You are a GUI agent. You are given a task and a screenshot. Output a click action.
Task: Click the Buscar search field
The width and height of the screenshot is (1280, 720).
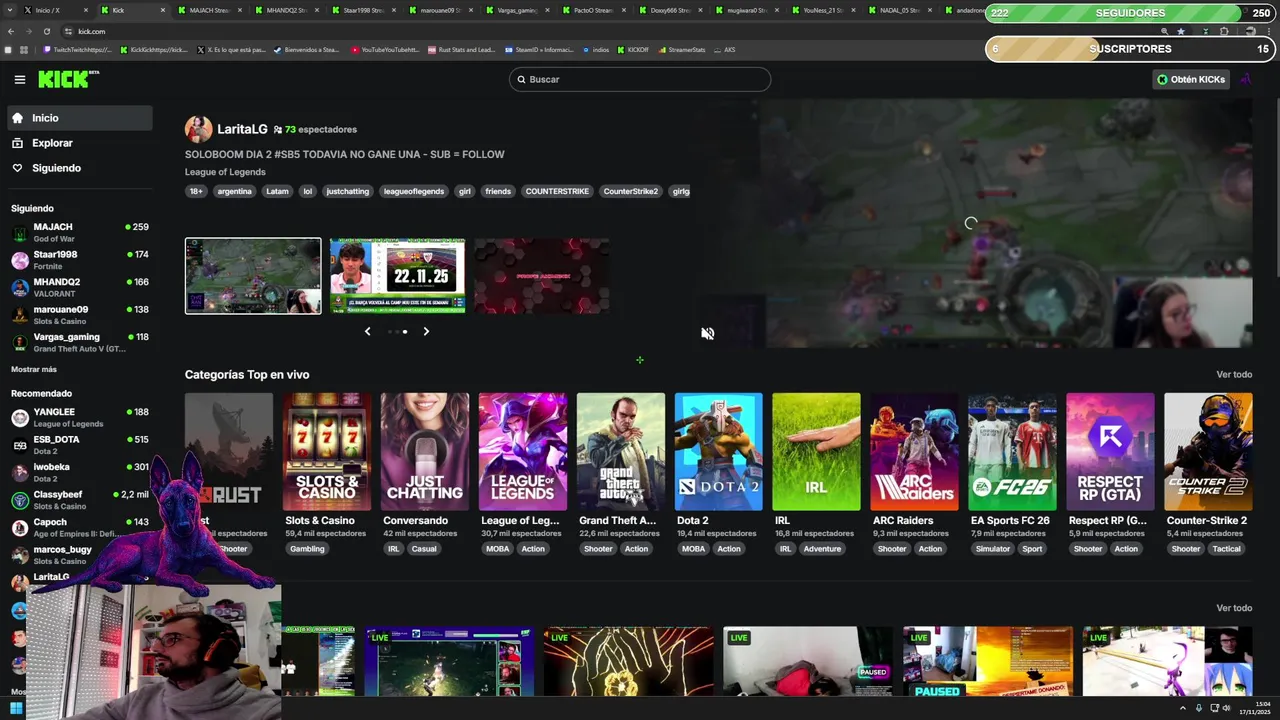(x=640, y=79)
